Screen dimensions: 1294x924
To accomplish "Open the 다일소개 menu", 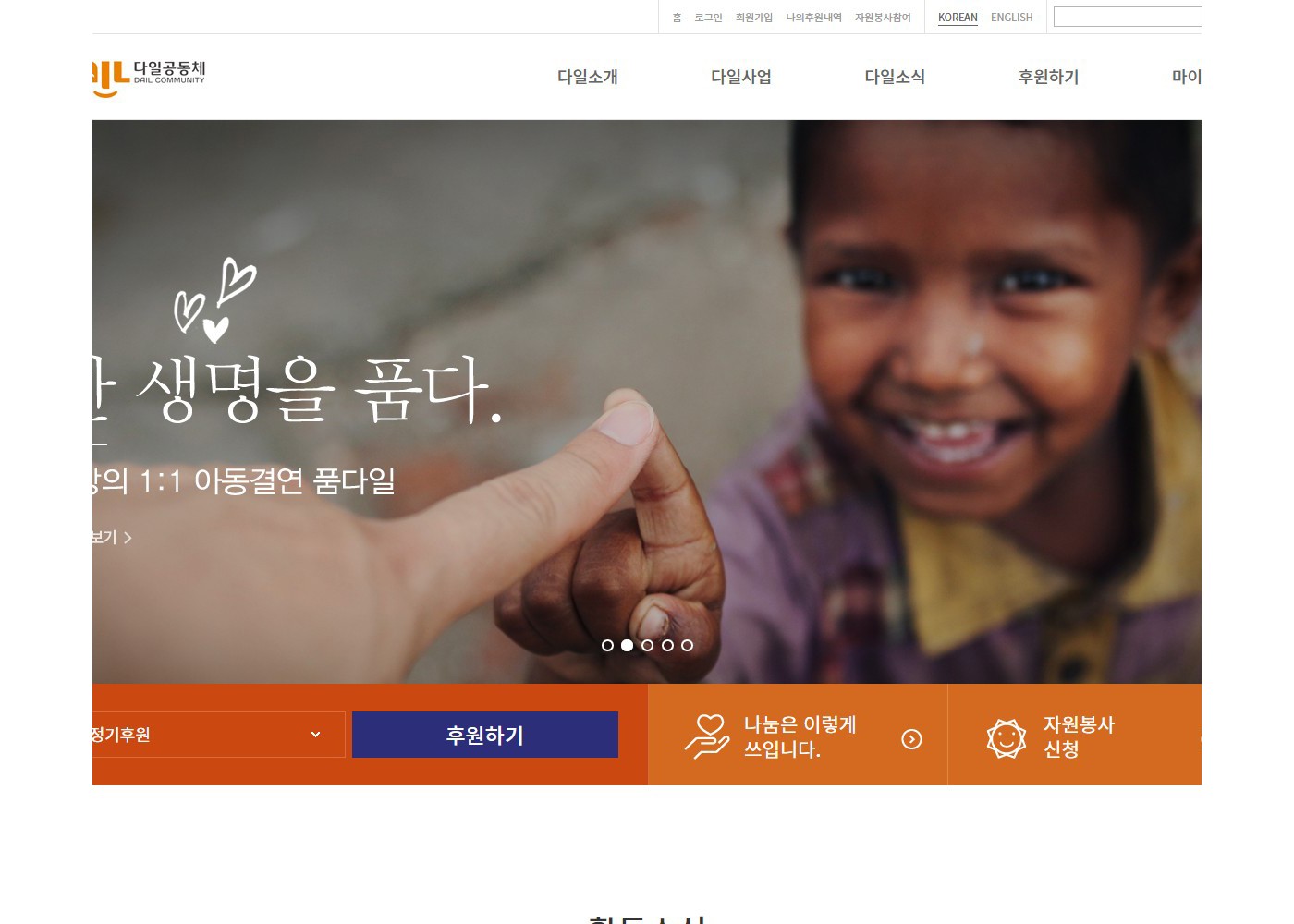I will coord(587,77).
